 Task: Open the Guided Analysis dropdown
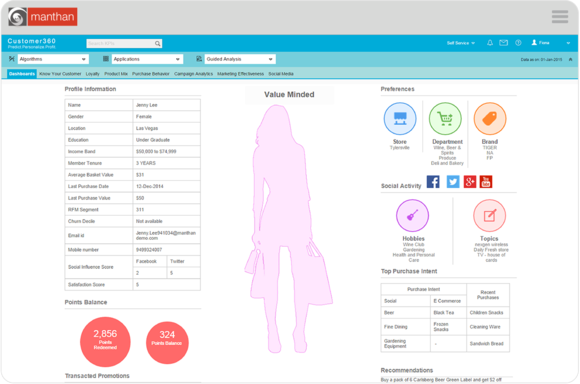240,59
